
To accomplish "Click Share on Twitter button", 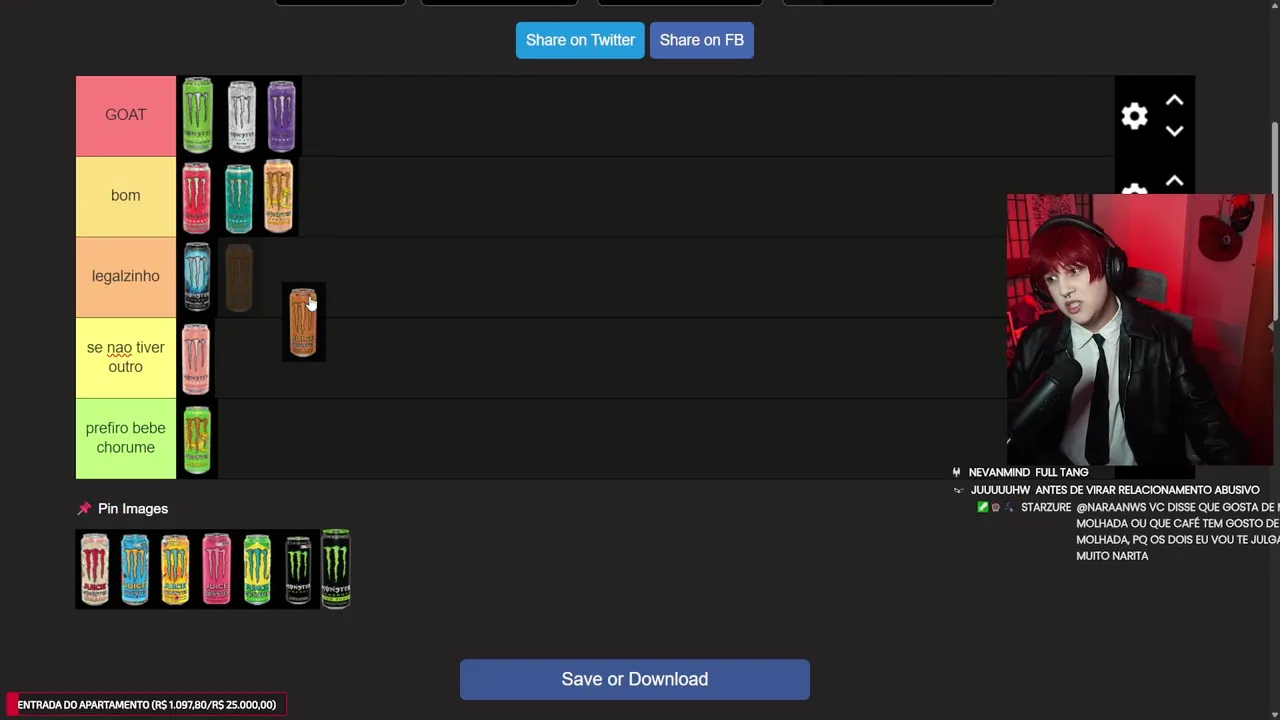I will pyautogui.click(x=580, y=40).
